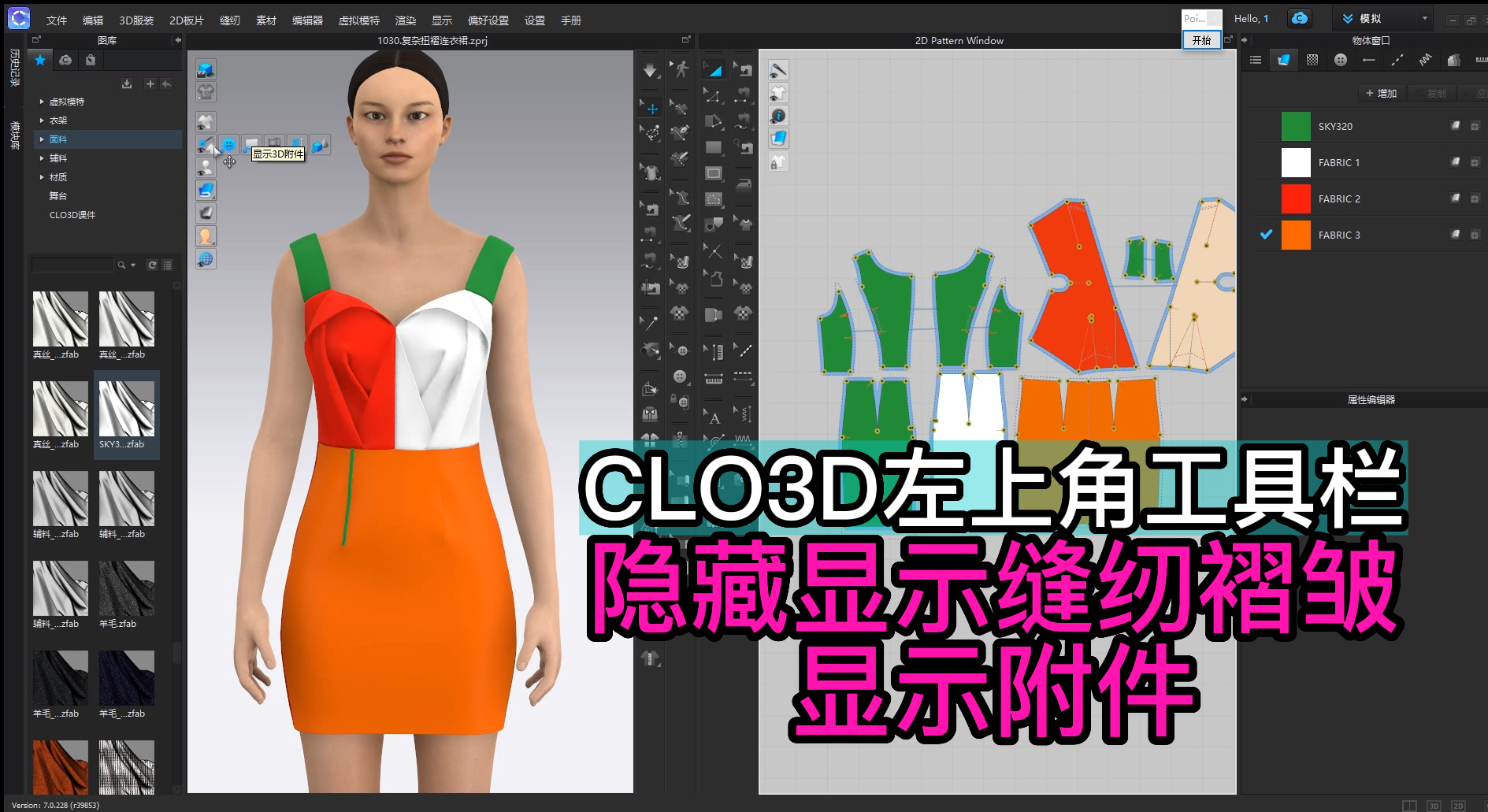Click the 开始 button
Viewport: 1488px width, 812px height.
pyautogui.click(x=1201, y=40)
